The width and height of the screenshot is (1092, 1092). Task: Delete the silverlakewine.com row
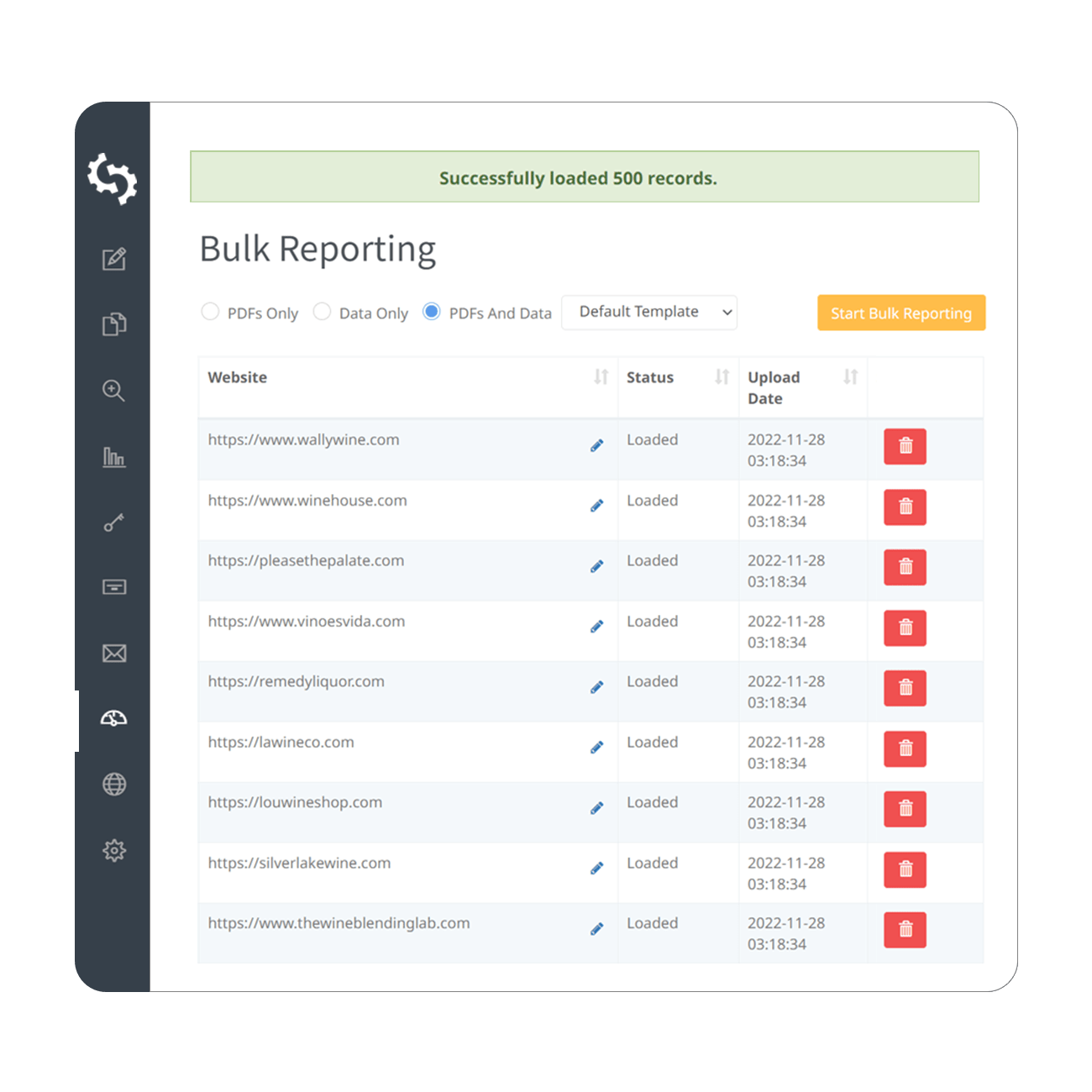click(905, 869)
